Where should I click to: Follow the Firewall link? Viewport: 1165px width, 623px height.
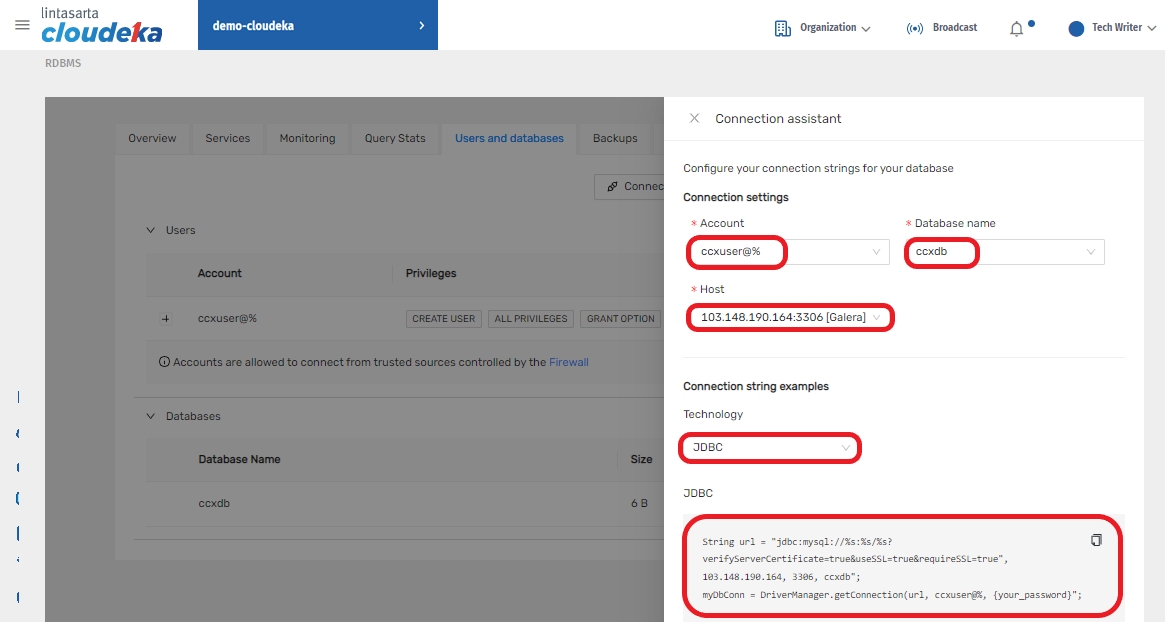coord(568,362)
